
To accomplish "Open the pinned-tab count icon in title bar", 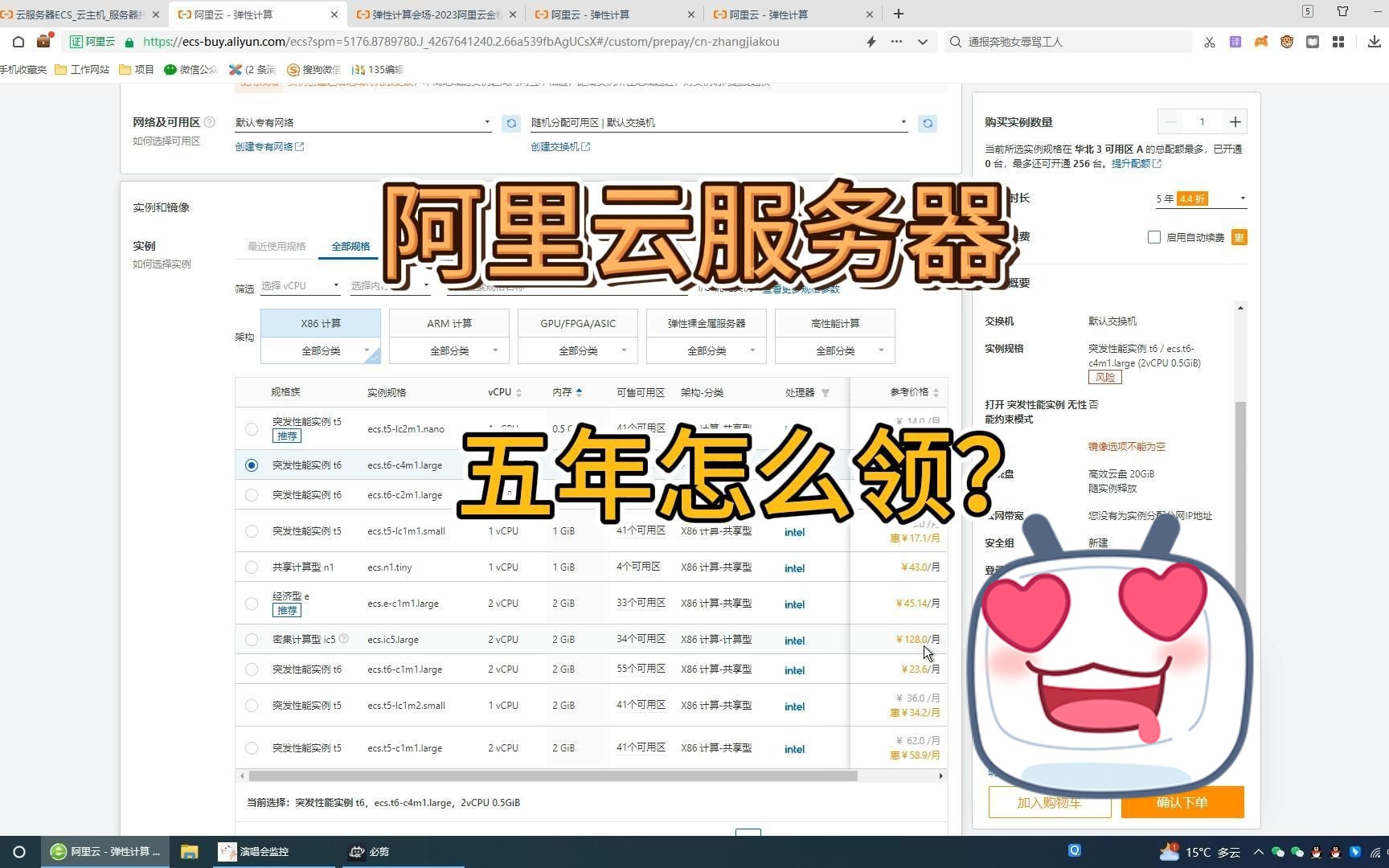I will click(x=1308, y=11).
